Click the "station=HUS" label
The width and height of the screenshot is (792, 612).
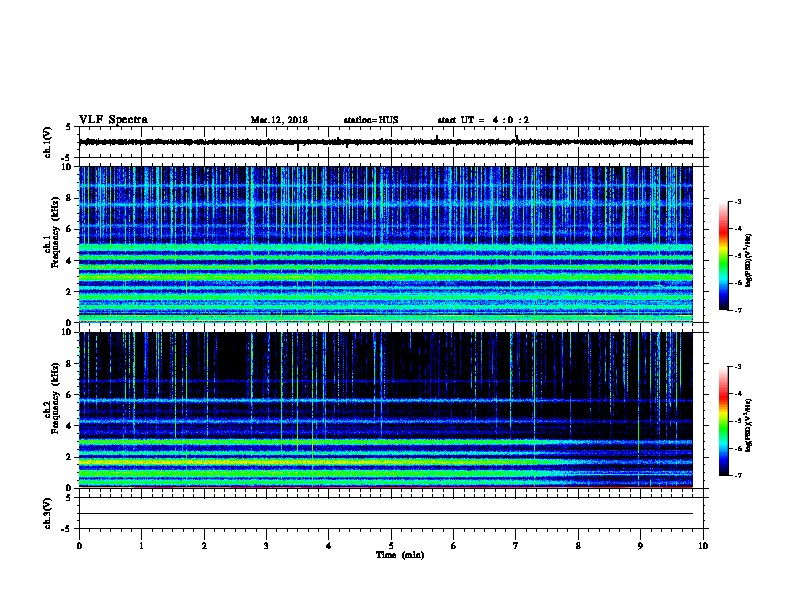coord(371,120)
